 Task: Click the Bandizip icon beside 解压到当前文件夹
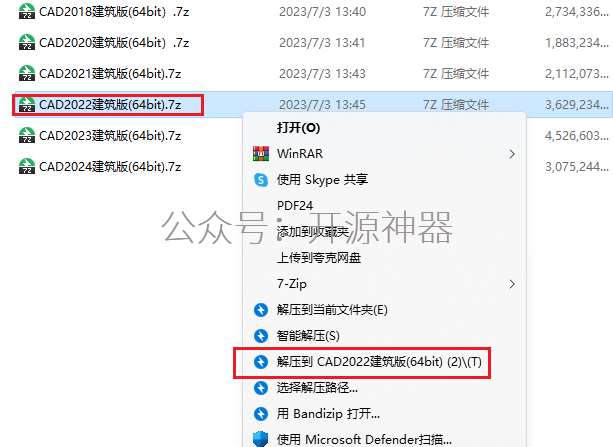pos(261,310)
